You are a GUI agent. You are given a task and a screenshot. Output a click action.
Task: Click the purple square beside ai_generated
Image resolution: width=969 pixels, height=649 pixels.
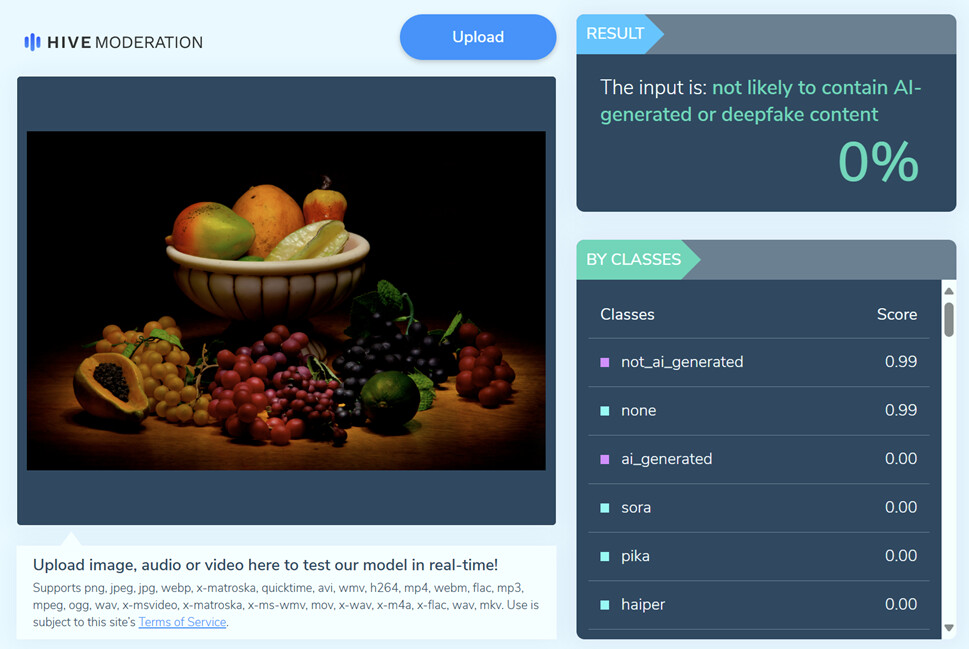[x=605, y=459]
